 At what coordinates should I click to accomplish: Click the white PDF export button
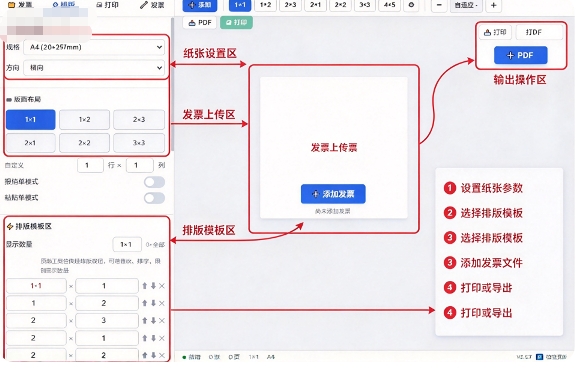[199, 23]
